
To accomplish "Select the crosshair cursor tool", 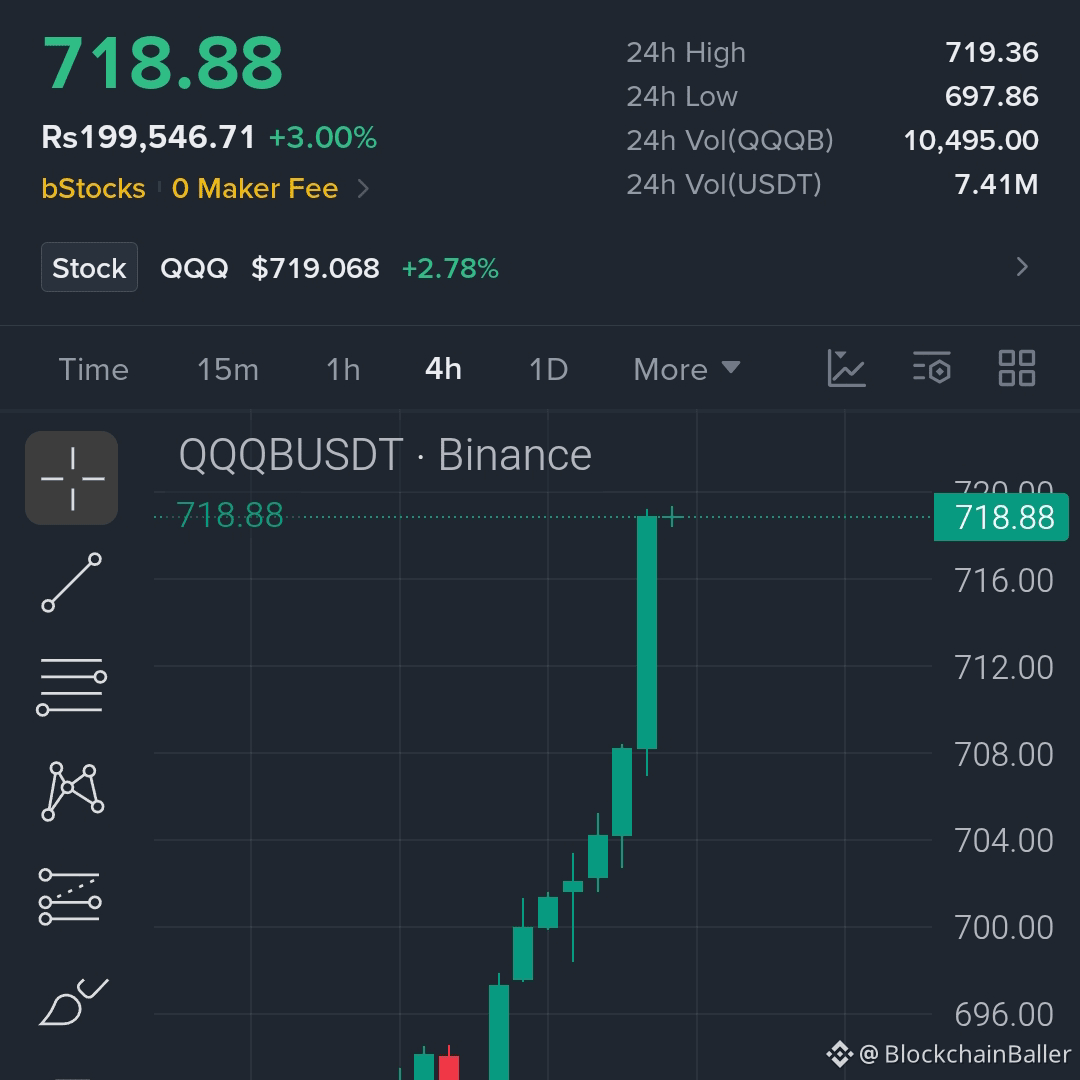I will pyautogui.click(x=72, y=477).
